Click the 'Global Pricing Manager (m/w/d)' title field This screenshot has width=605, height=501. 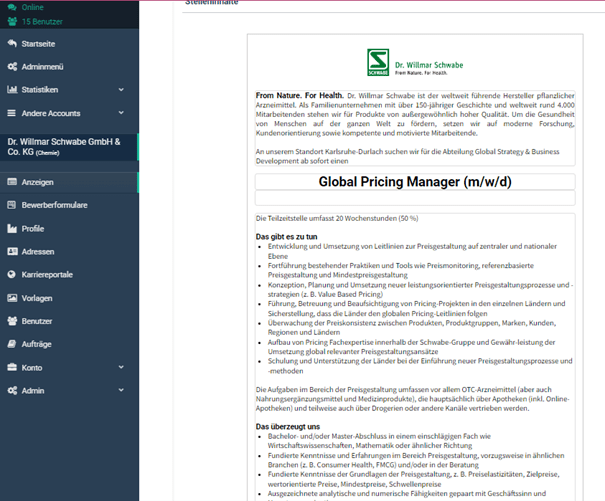414,182
